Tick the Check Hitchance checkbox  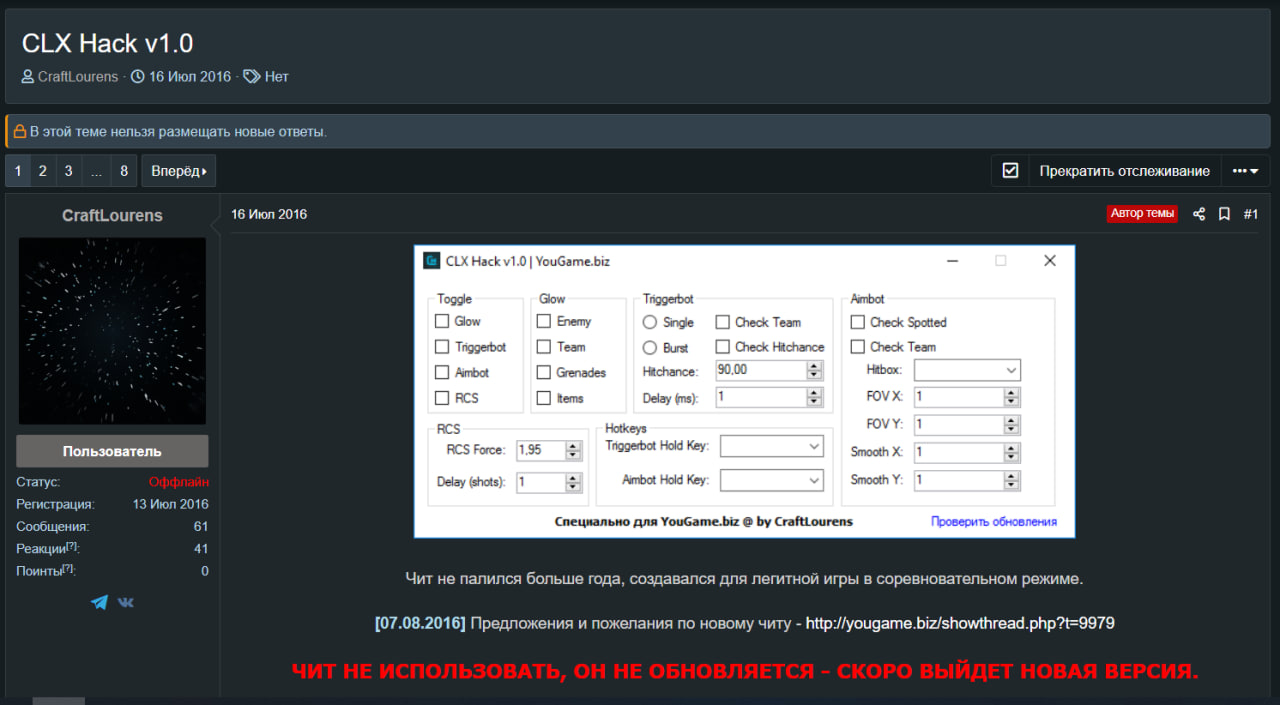723,347
